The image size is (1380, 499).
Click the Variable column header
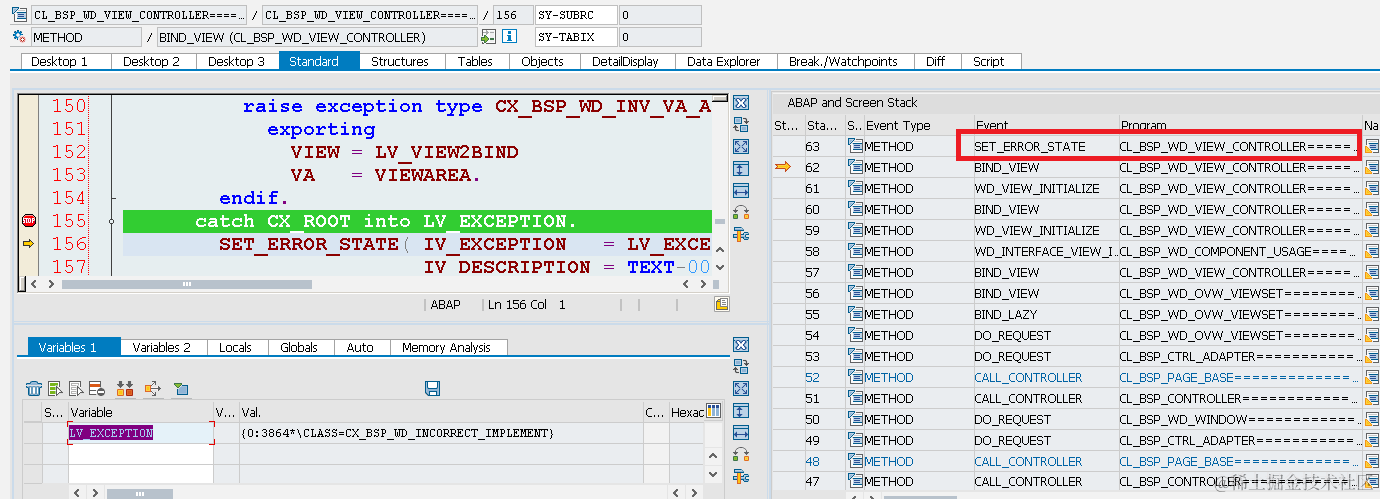point(141,412)
